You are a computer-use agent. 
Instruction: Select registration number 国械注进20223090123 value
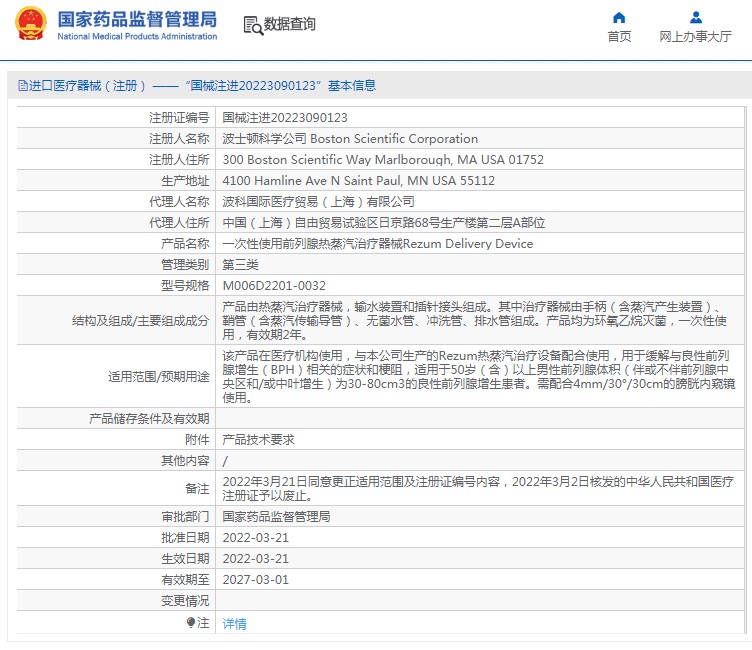(x=285, y=118)
